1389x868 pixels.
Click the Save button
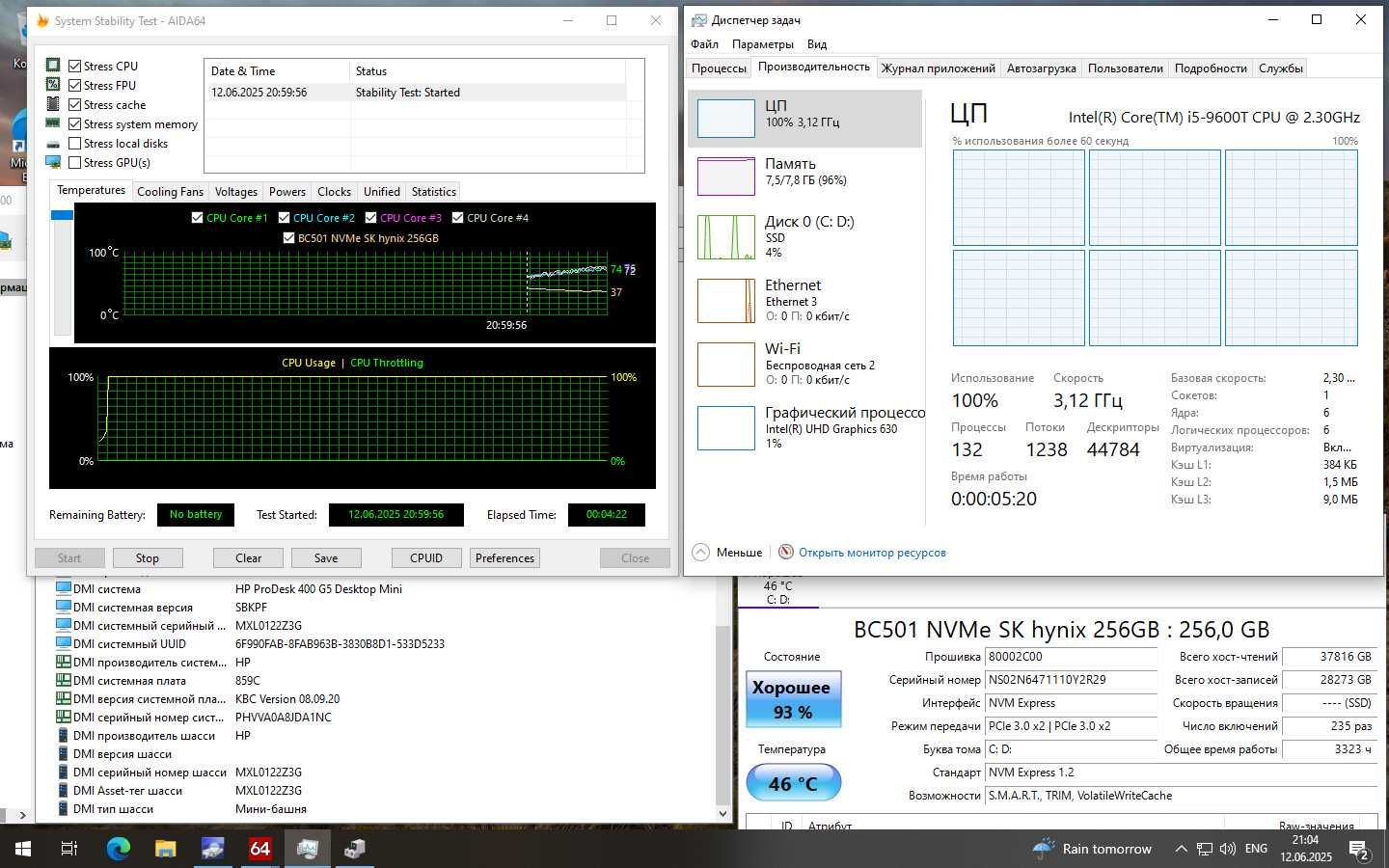326,557
